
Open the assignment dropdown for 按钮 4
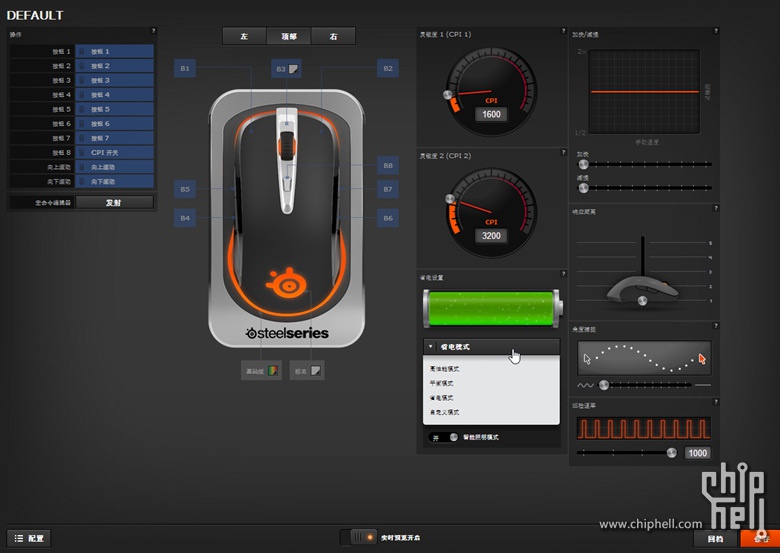(114, 94)
